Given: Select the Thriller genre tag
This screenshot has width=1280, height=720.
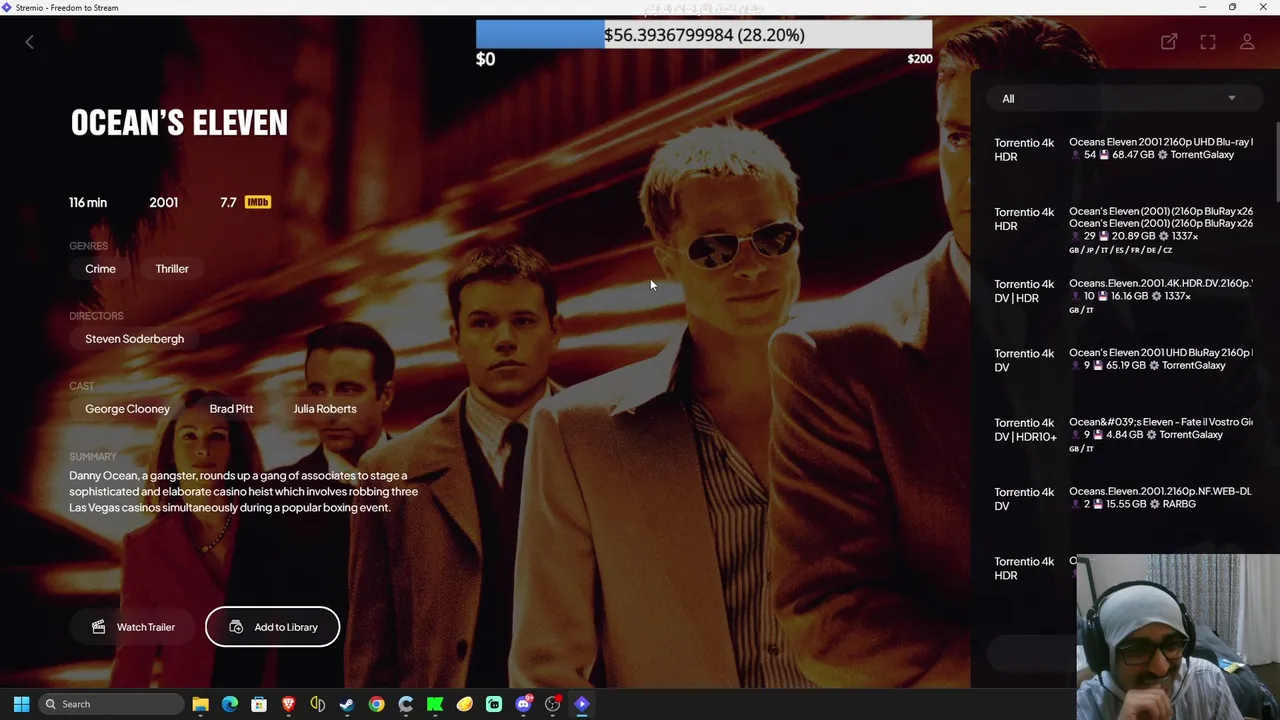Looking at the screenshot, I should tap(172, 269).
